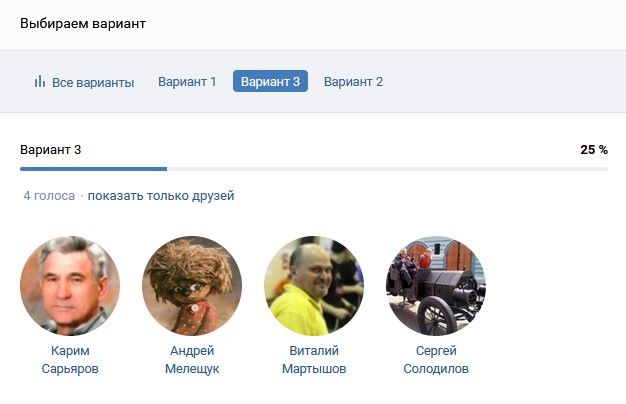Click the name link Карим Сарьяров
The height and width of the screenshot is (404, 626).
(x=70, y=359)
